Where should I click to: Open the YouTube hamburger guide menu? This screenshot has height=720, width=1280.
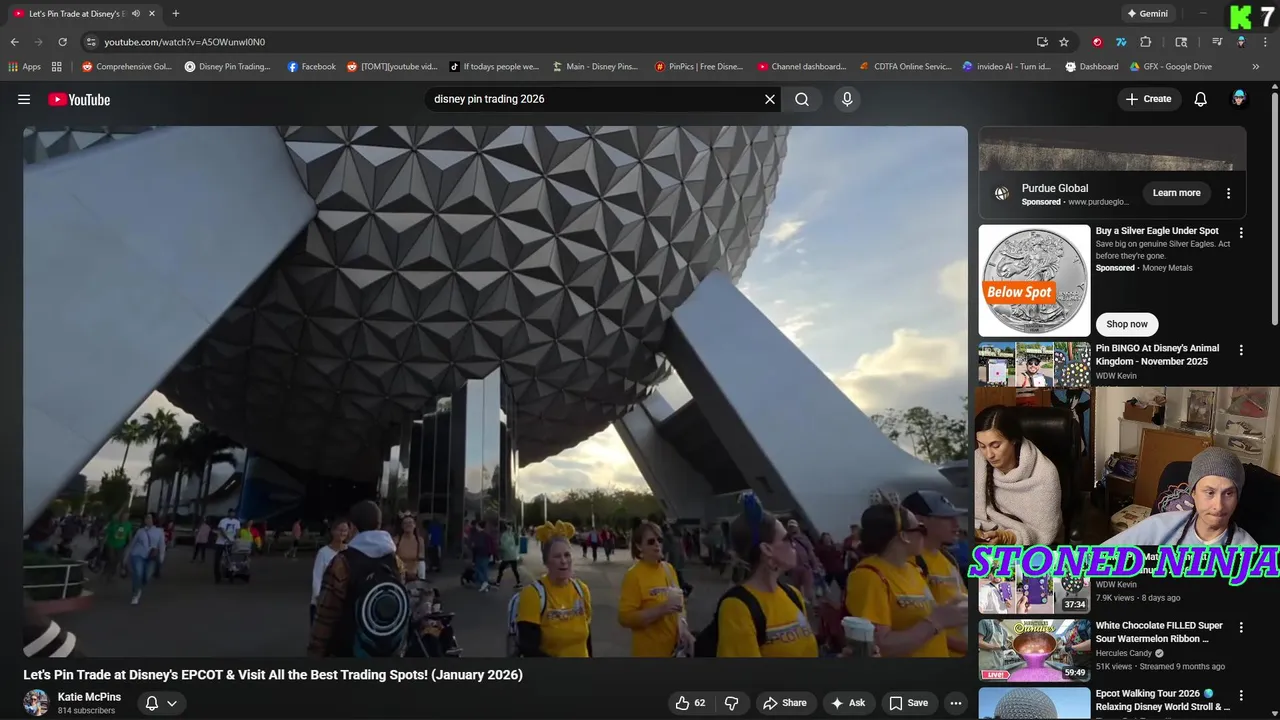tap(24, 99)
